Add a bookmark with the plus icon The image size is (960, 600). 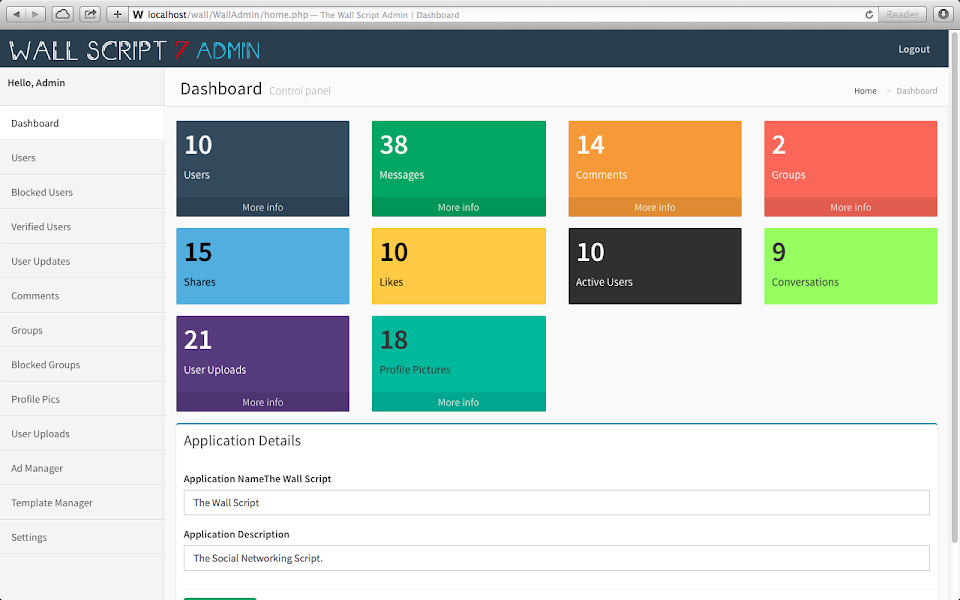117,14
